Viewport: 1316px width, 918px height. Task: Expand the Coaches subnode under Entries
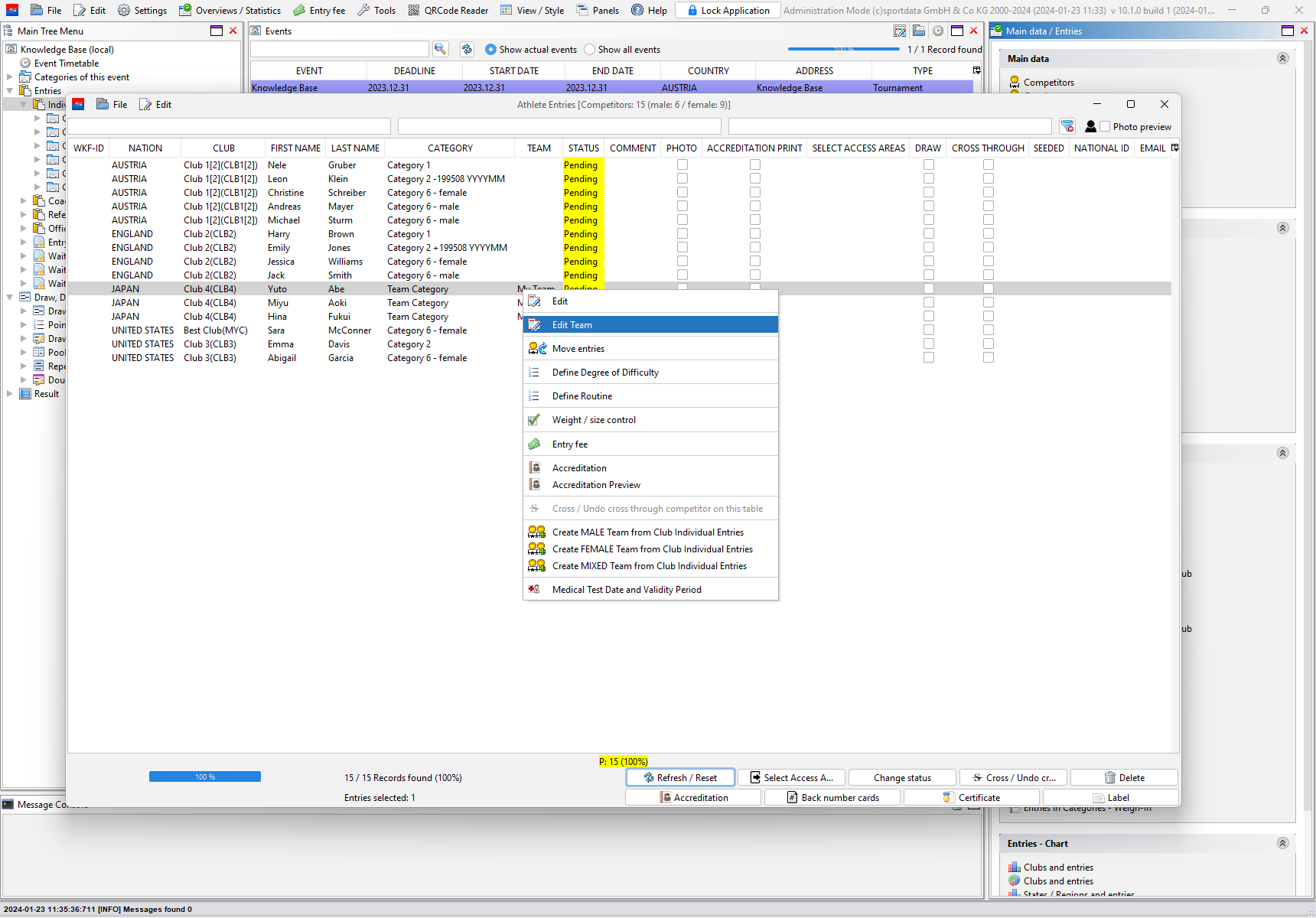pyautogui.click(x=24, y=200)
